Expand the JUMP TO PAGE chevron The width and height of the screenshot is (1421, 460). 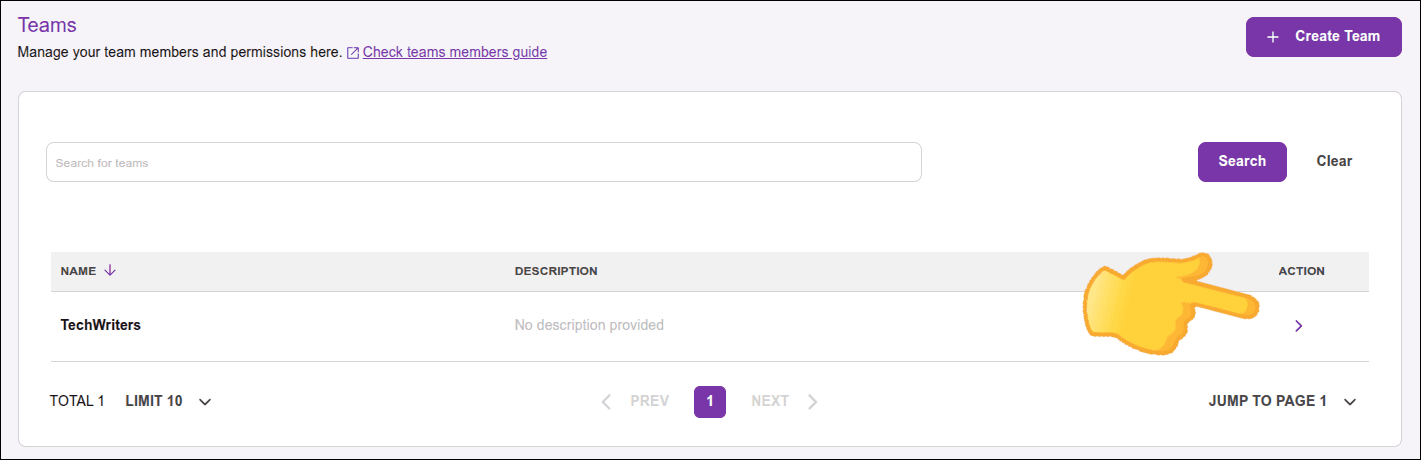[x=1350, y=402]
